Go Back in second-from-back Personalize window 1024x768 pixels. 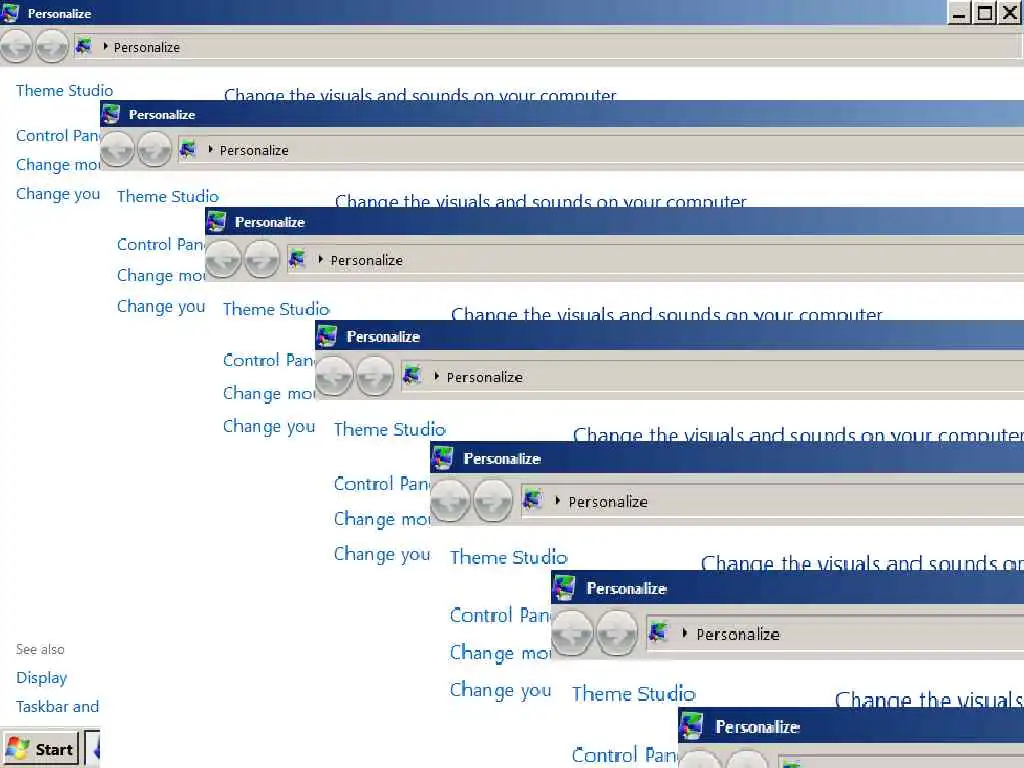(118, 150)
